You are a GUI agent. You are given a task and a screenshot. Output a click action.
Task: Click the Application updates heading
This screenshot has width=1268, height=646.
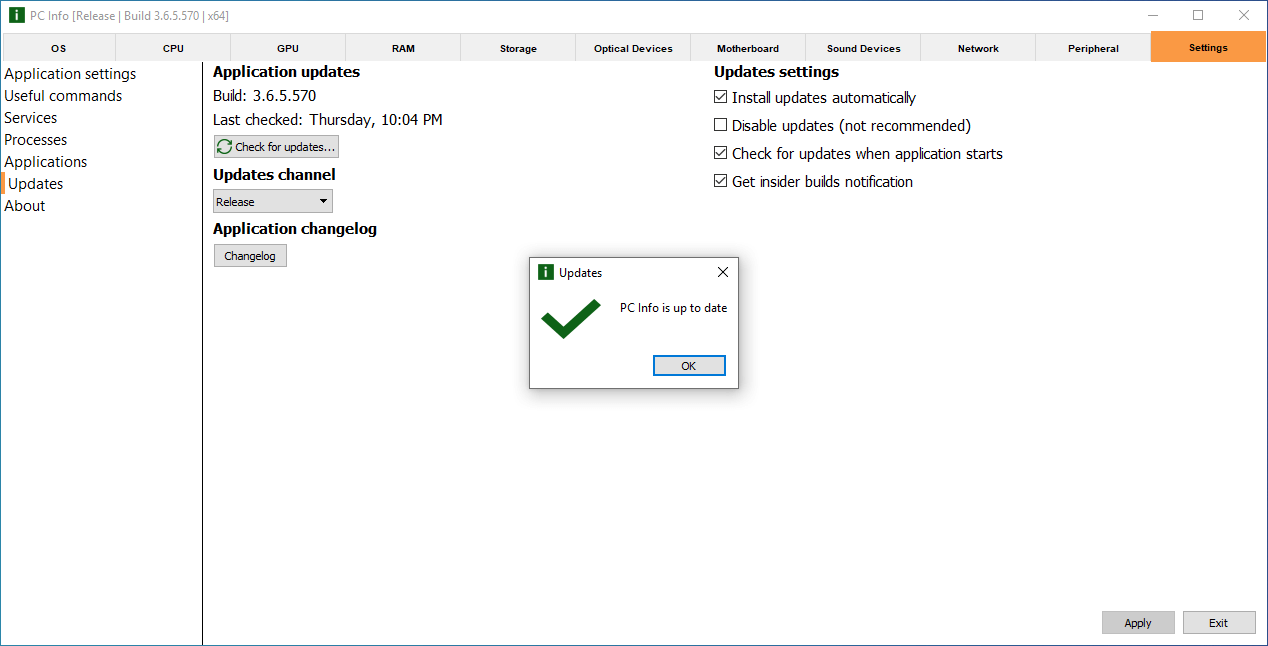(287, 72)
